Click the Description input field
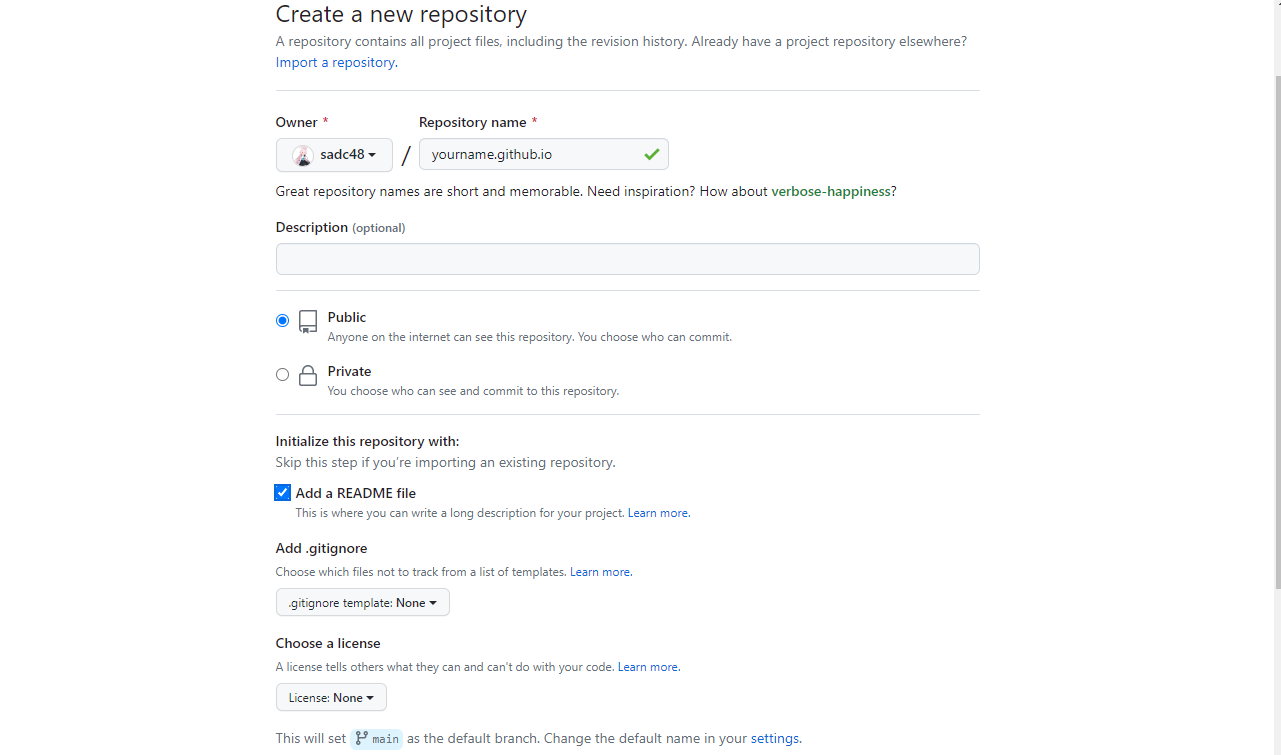Viewport: 1281px width, 755px height. click(627, 259)
